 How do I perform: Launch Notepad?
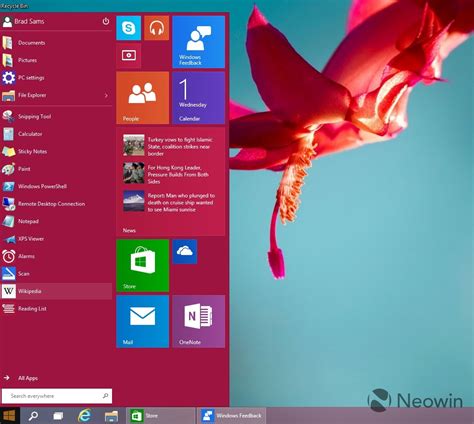[57, 221]
